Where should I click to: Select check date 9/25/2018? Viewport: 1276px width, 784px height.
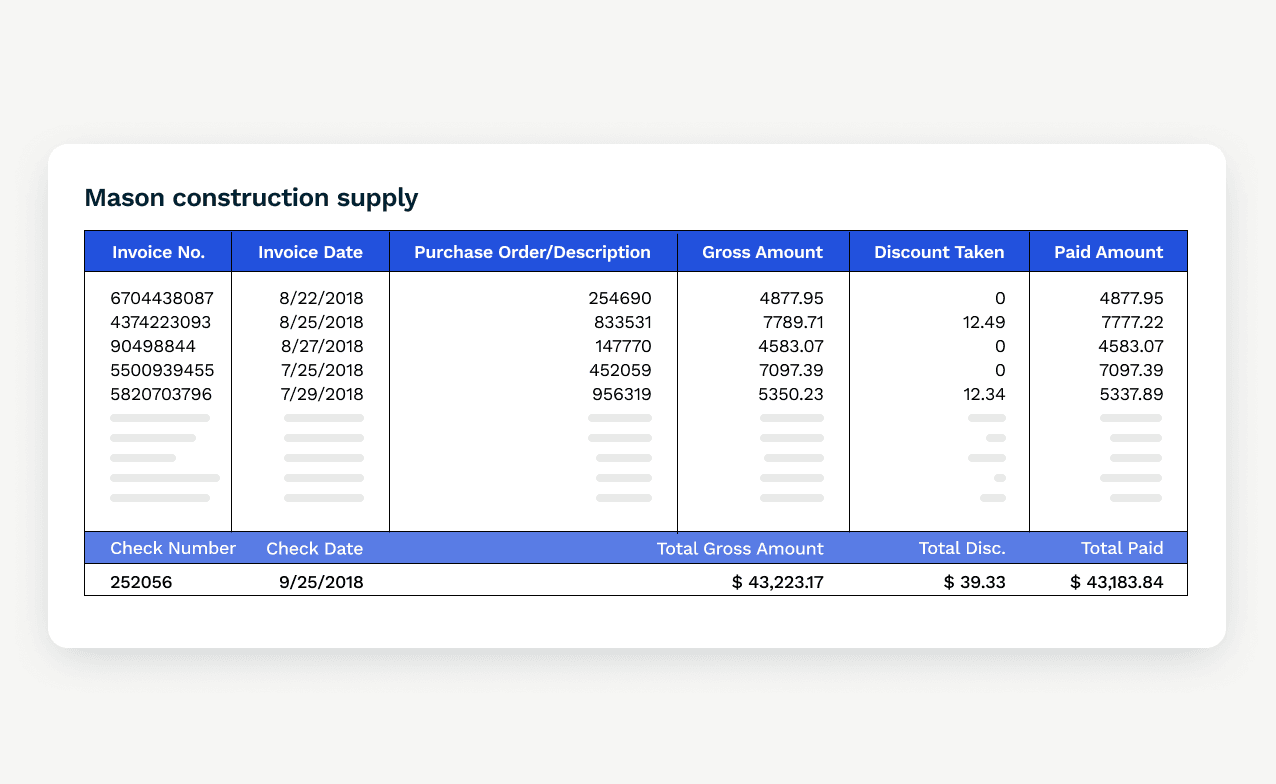pyautogui.click(x=322, y=582)
